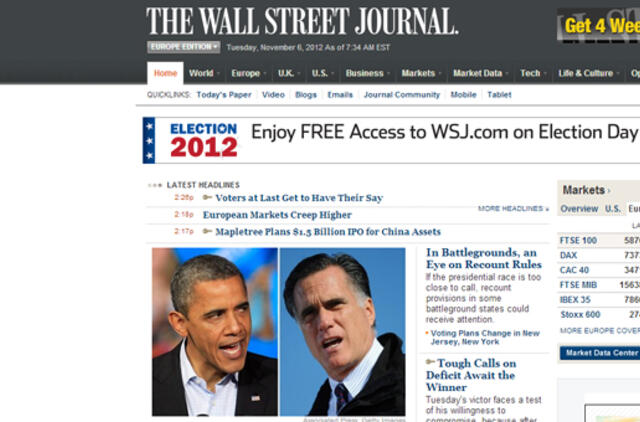Click the key icon beside Mapletree headline
This screenshot has height=422, width=640.
207,231
